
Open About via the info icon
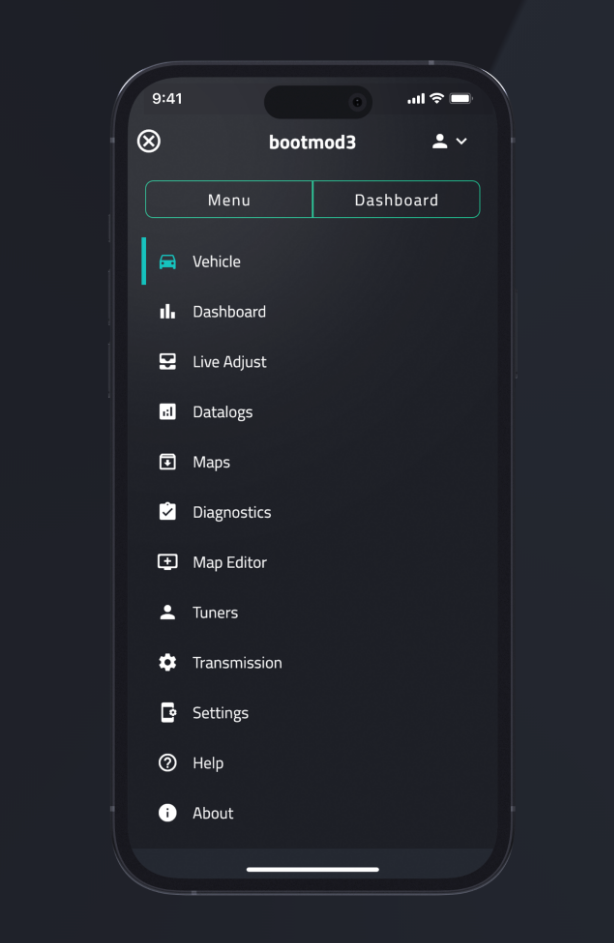pos(167,813)
